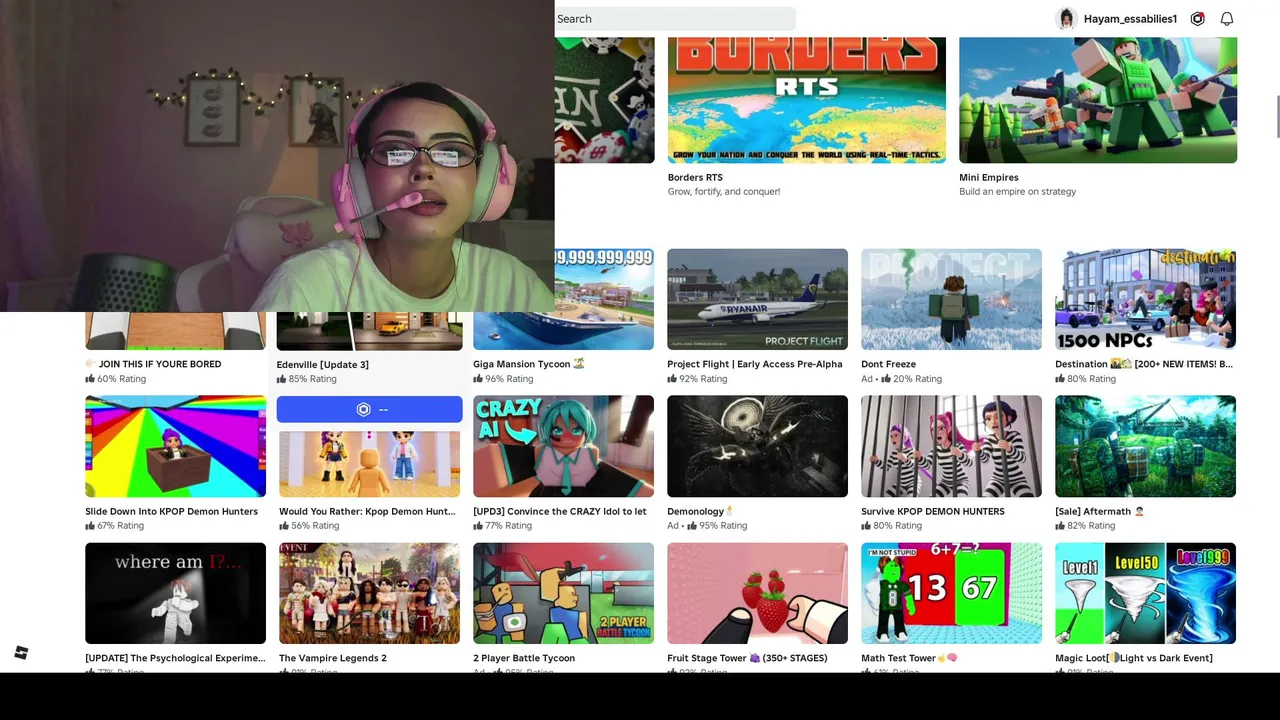
Task: Click the 'Ad · 95% Rating' under Demonology
Action: [x=708, y=526]
